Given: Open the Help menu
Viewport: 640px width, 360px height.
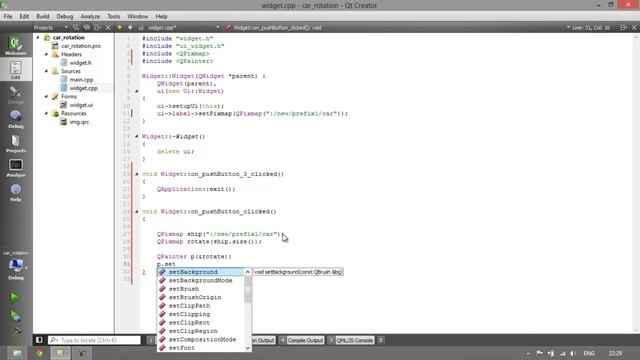Looking at the screenshot, I should tap(161, 16).
